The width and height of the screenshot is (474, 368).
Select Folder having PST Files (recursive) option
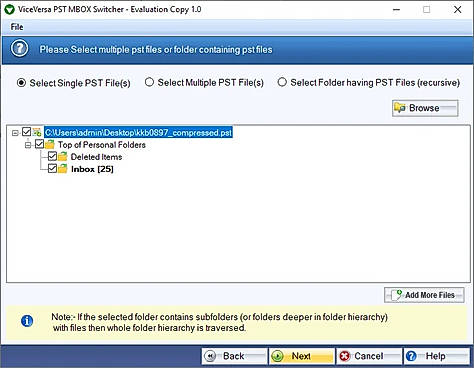(x=282, y=82)
